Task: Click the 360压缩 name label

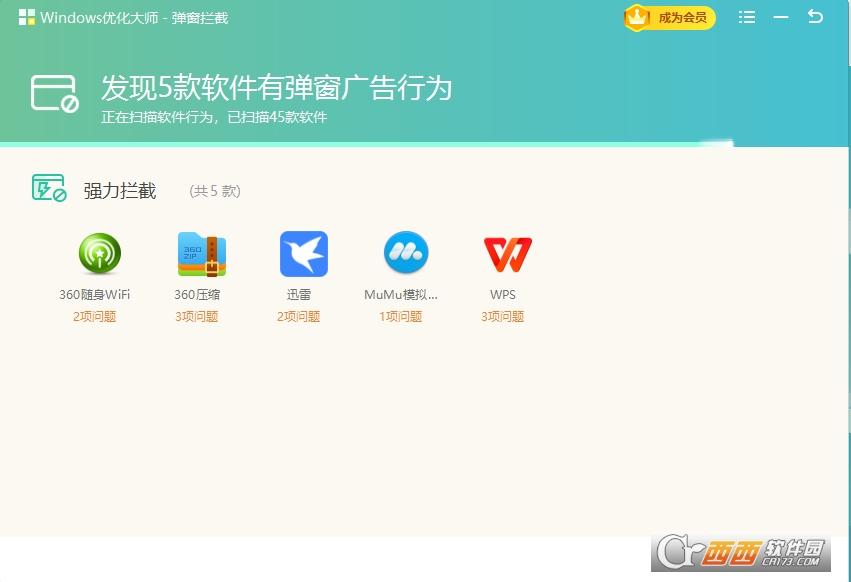Action: (197, 295)
